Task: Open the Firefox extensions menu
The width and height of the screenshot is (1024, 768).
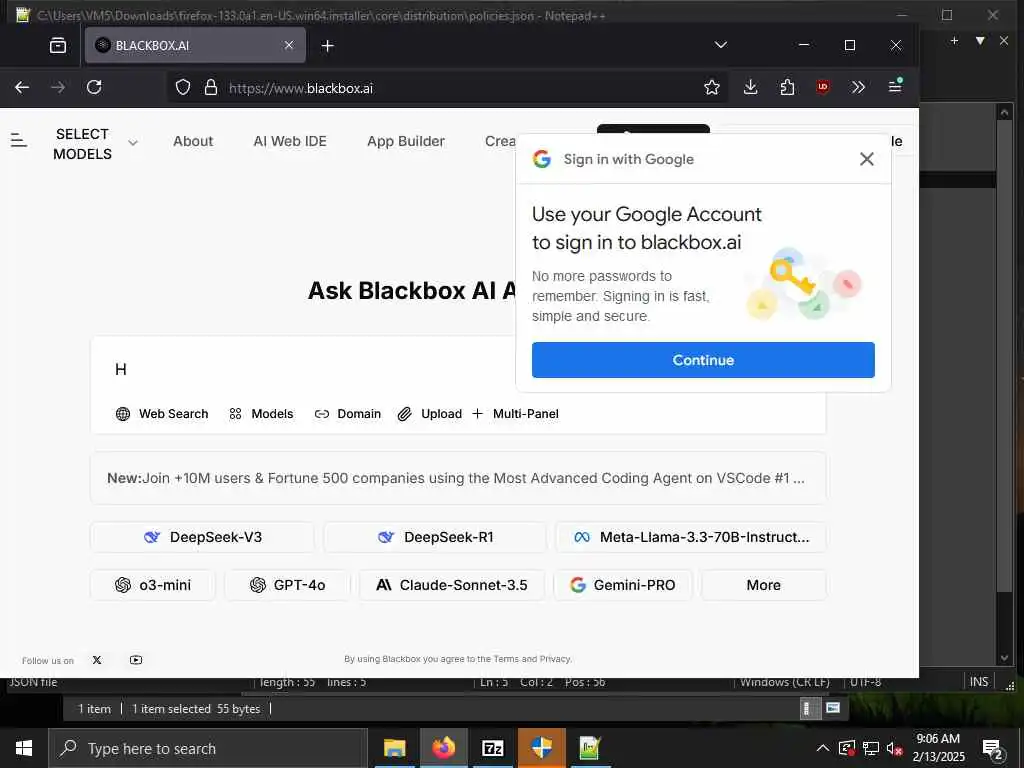Action: tap(787, 88)
